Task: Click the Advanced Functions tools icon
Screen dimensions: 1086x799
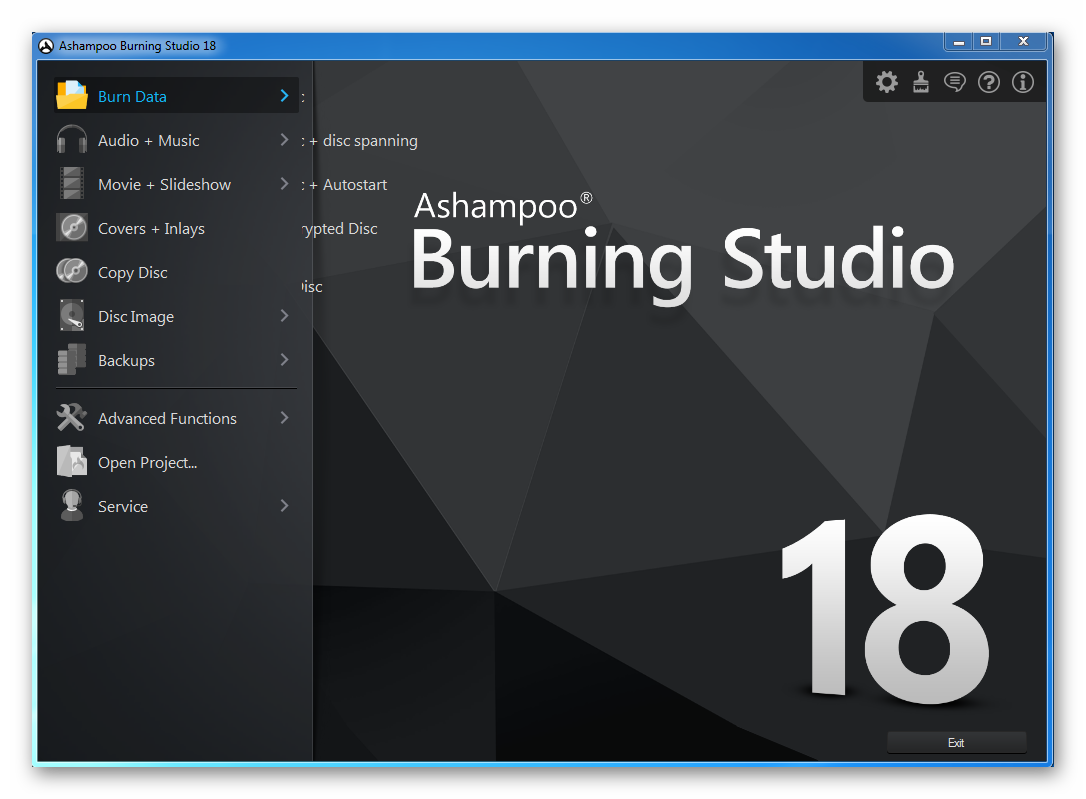Action: [71, 418]
